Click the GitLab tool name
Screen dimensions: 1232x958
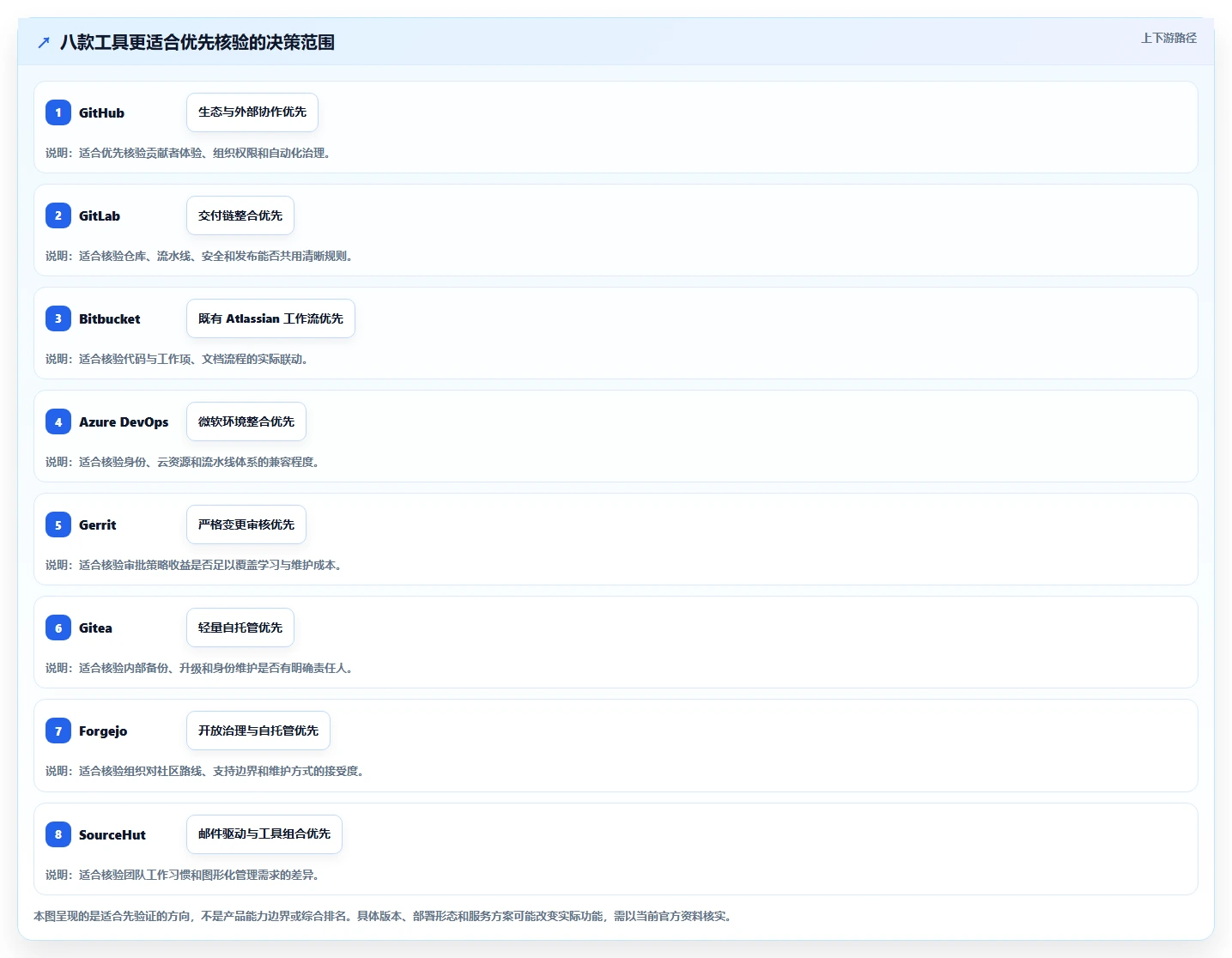click(x=100, y=215)
